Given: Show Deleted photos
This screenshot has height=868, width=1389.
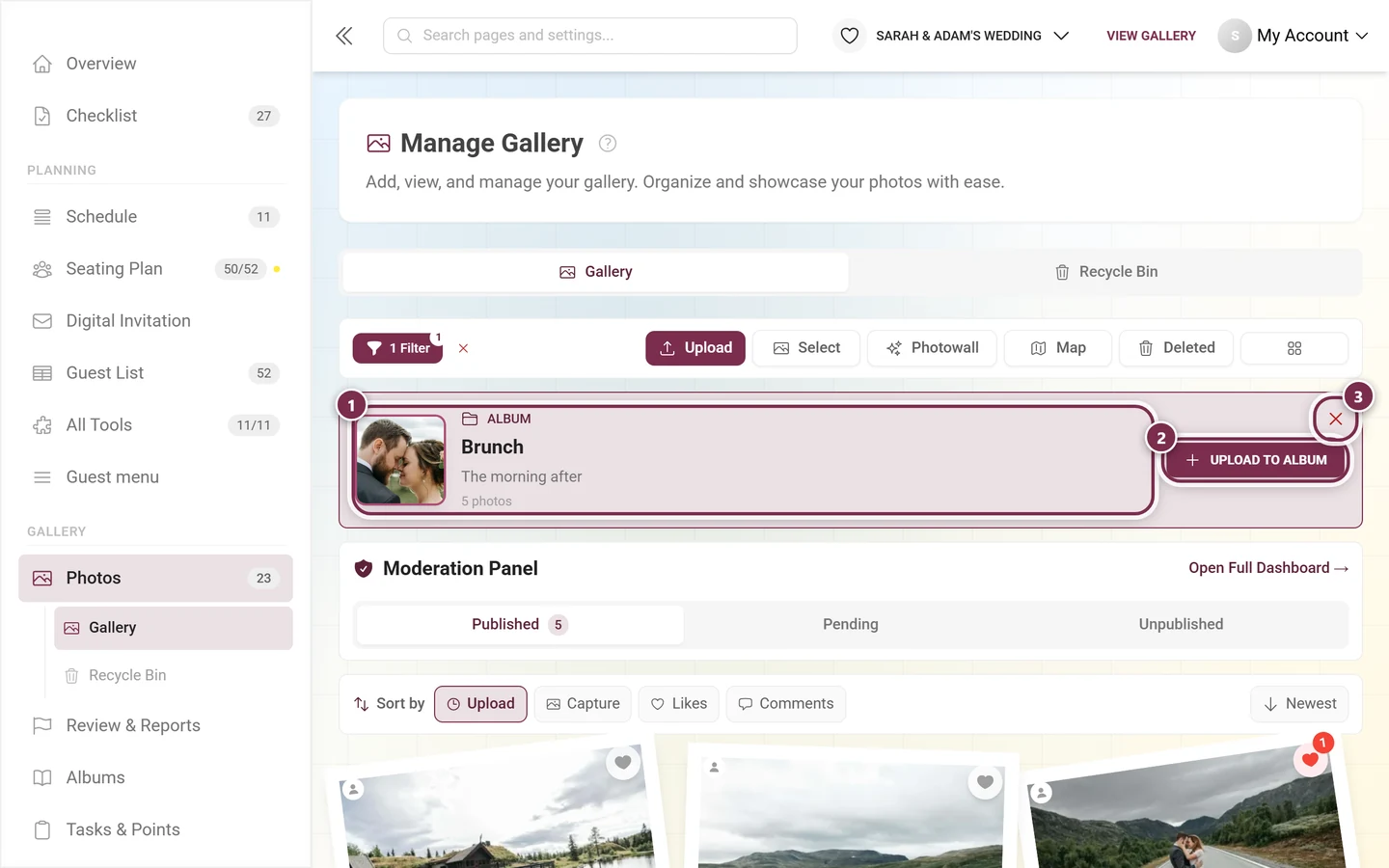Looking at the screenshot, I should coord(1176,348).
